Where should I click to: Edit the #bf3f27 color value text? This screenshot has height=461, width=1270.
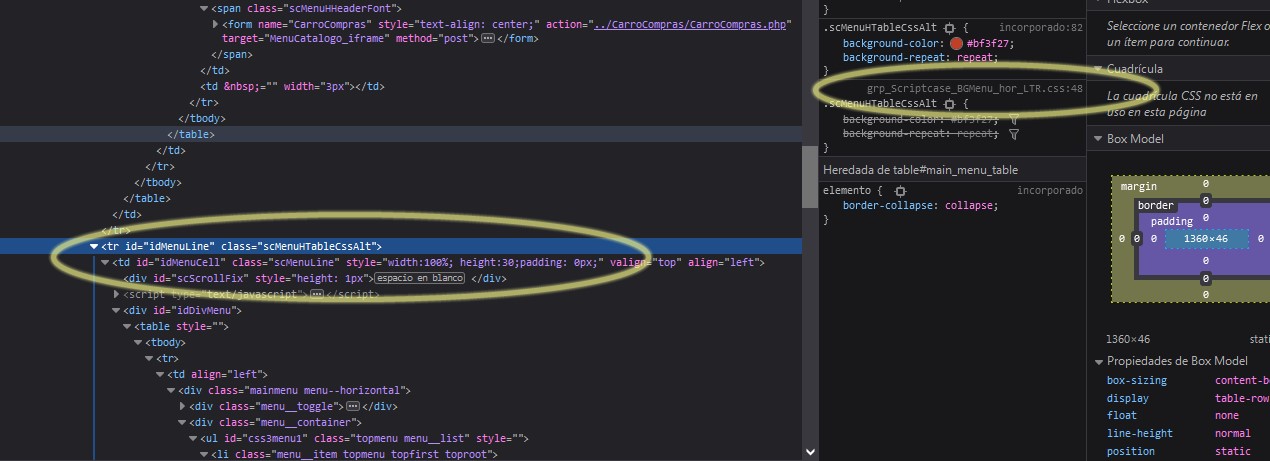989,44
